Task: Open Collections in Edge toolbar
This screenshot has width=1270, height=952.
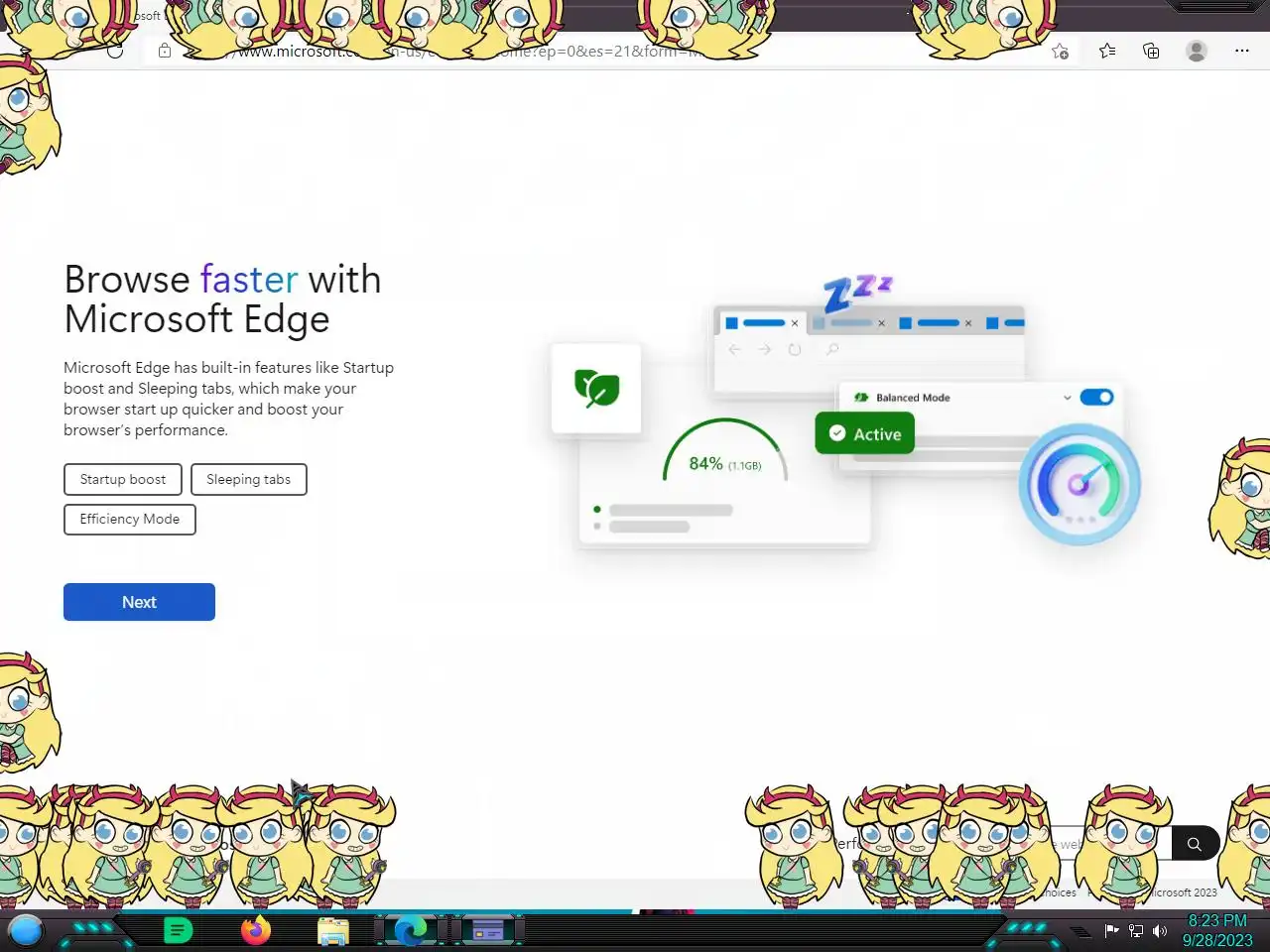Action: (x=1151, y=51)
